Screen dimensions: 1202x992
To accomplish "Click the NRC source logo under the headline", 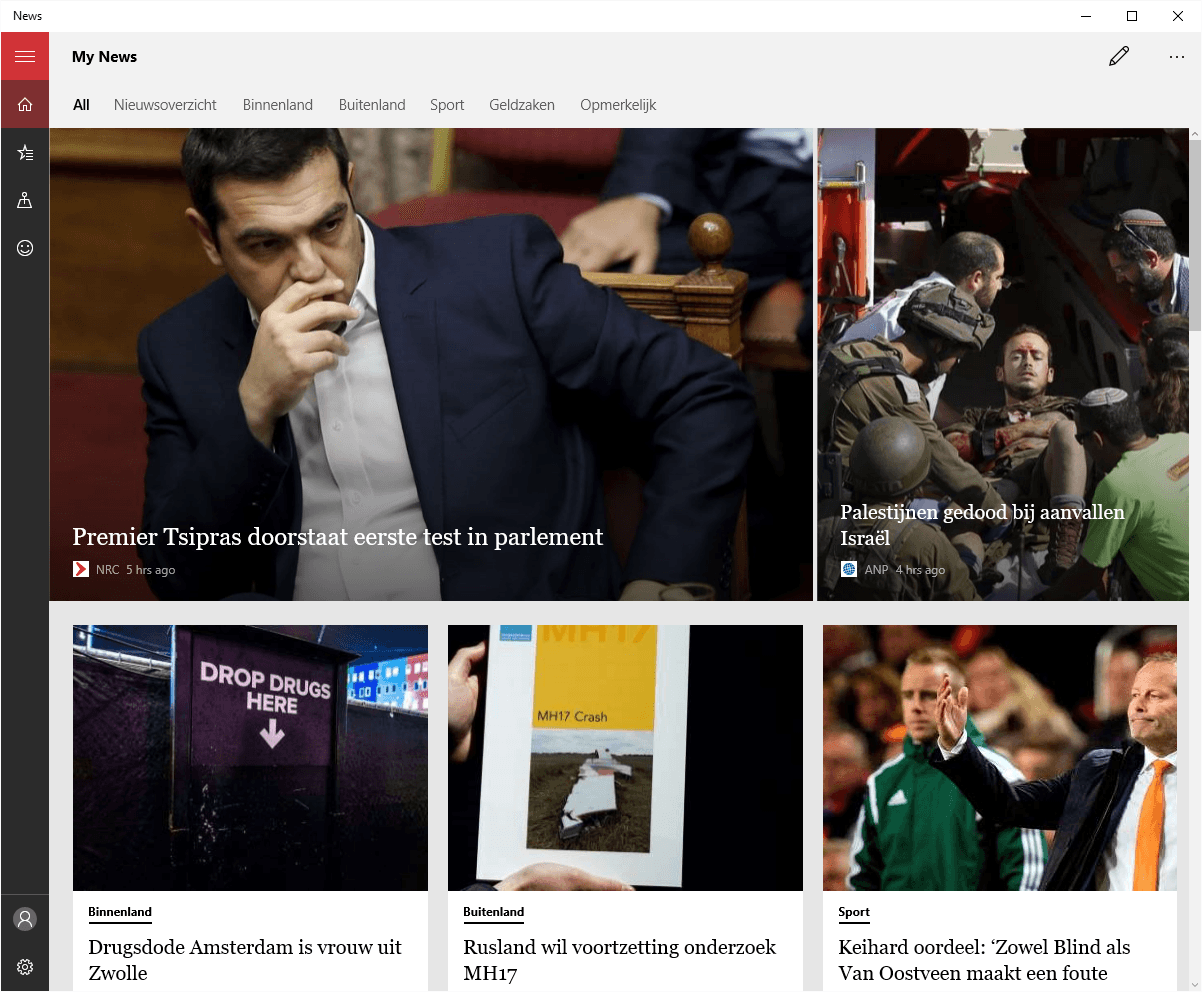I will [x=80, y=568].
